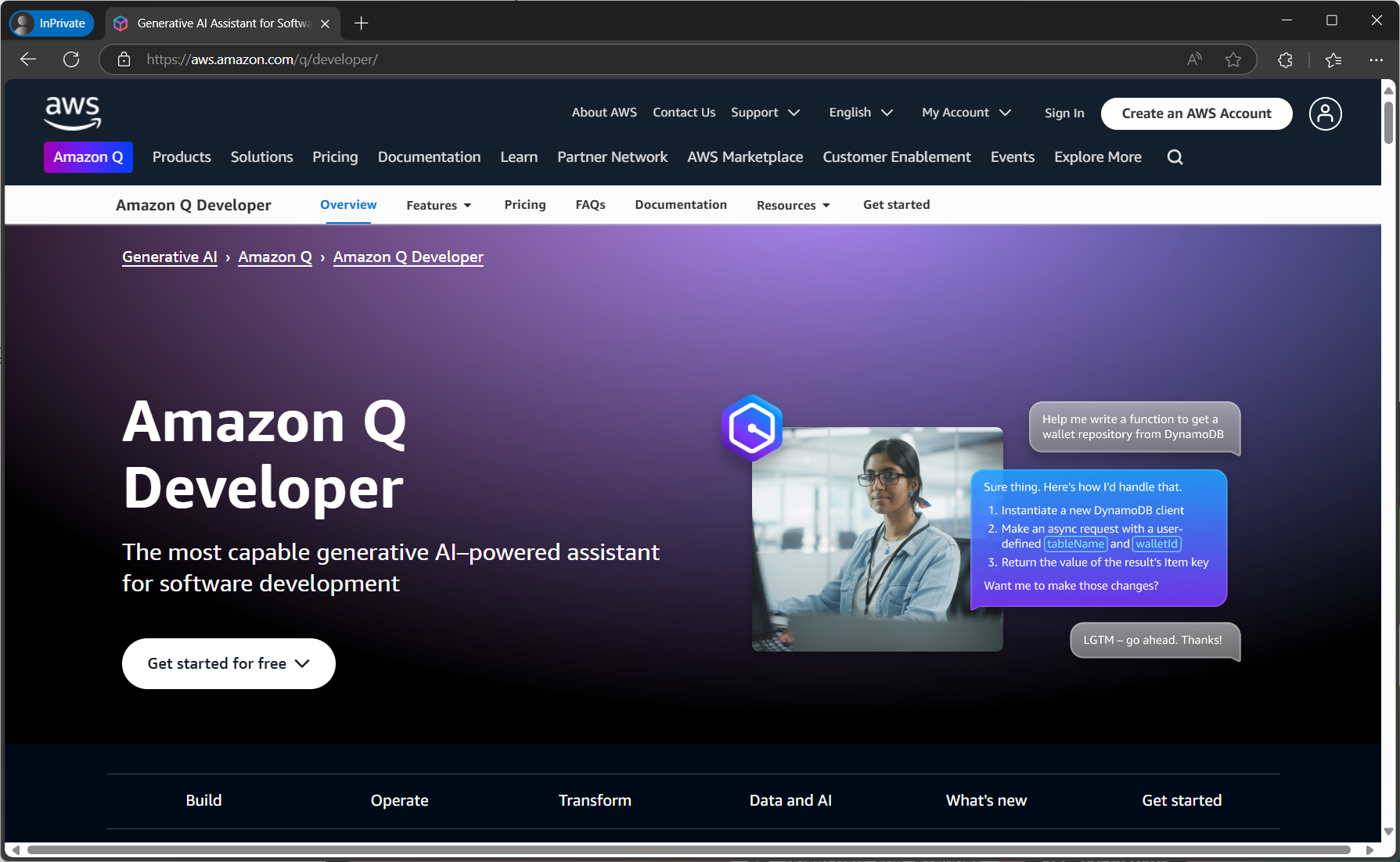
Task: Click the vertical scrollbar down arrow
Action: [x=1388, y=831]
